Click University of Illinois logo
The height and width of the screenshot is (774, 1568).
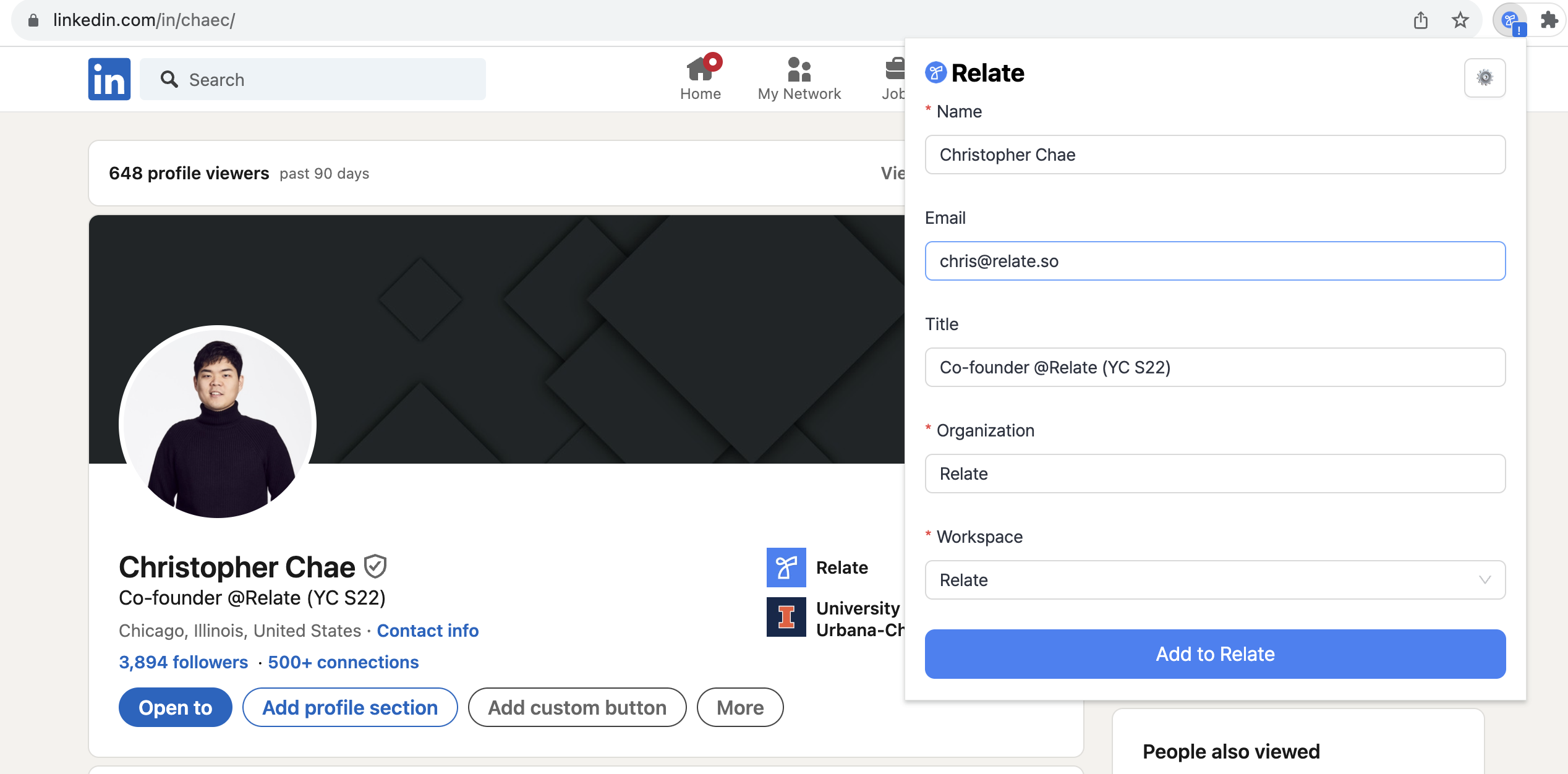coord(786,616)
